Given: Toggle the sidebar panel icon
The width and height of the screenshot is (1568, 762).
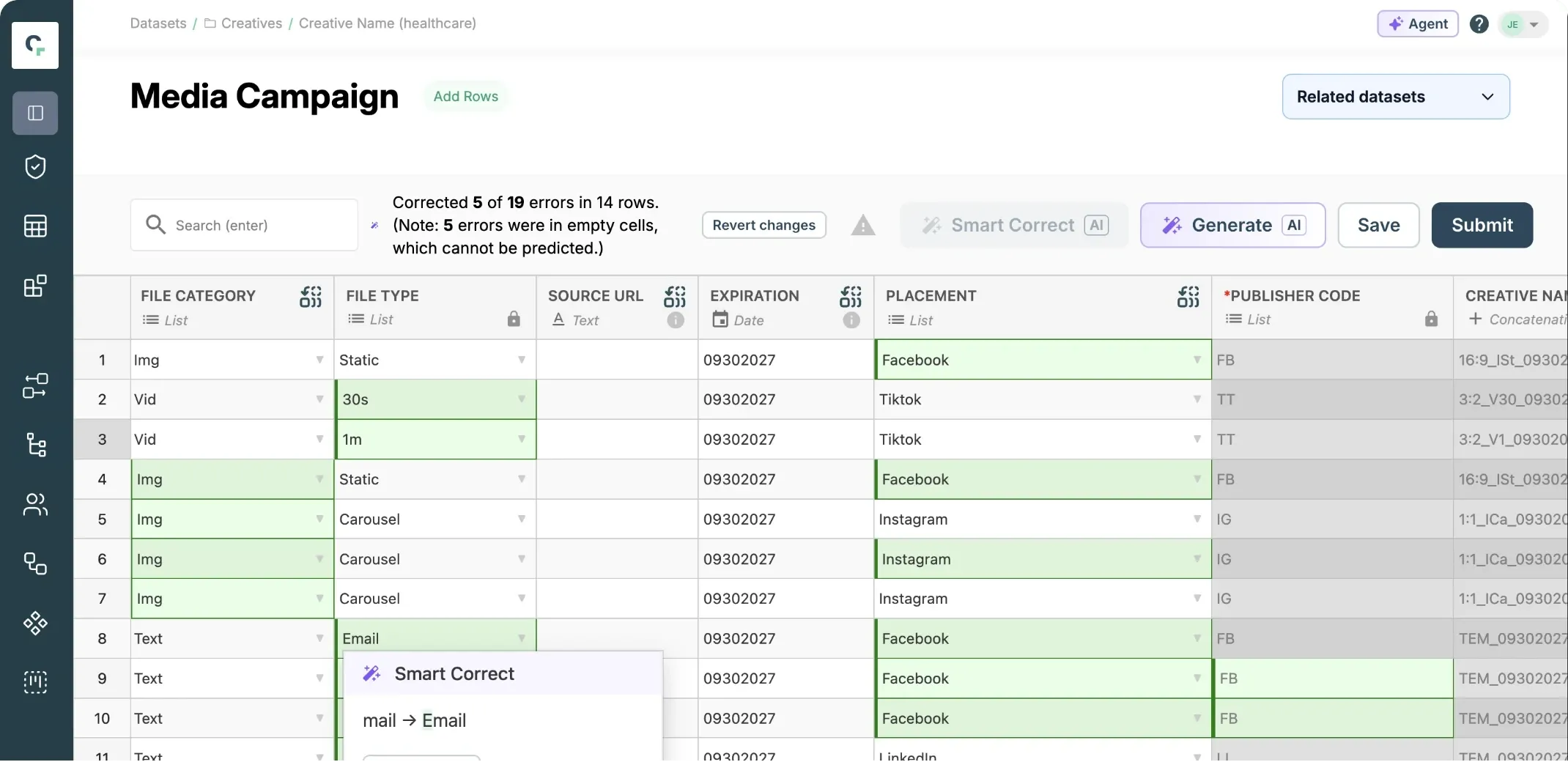Looking at the screenshot, I should click(35, 113).
